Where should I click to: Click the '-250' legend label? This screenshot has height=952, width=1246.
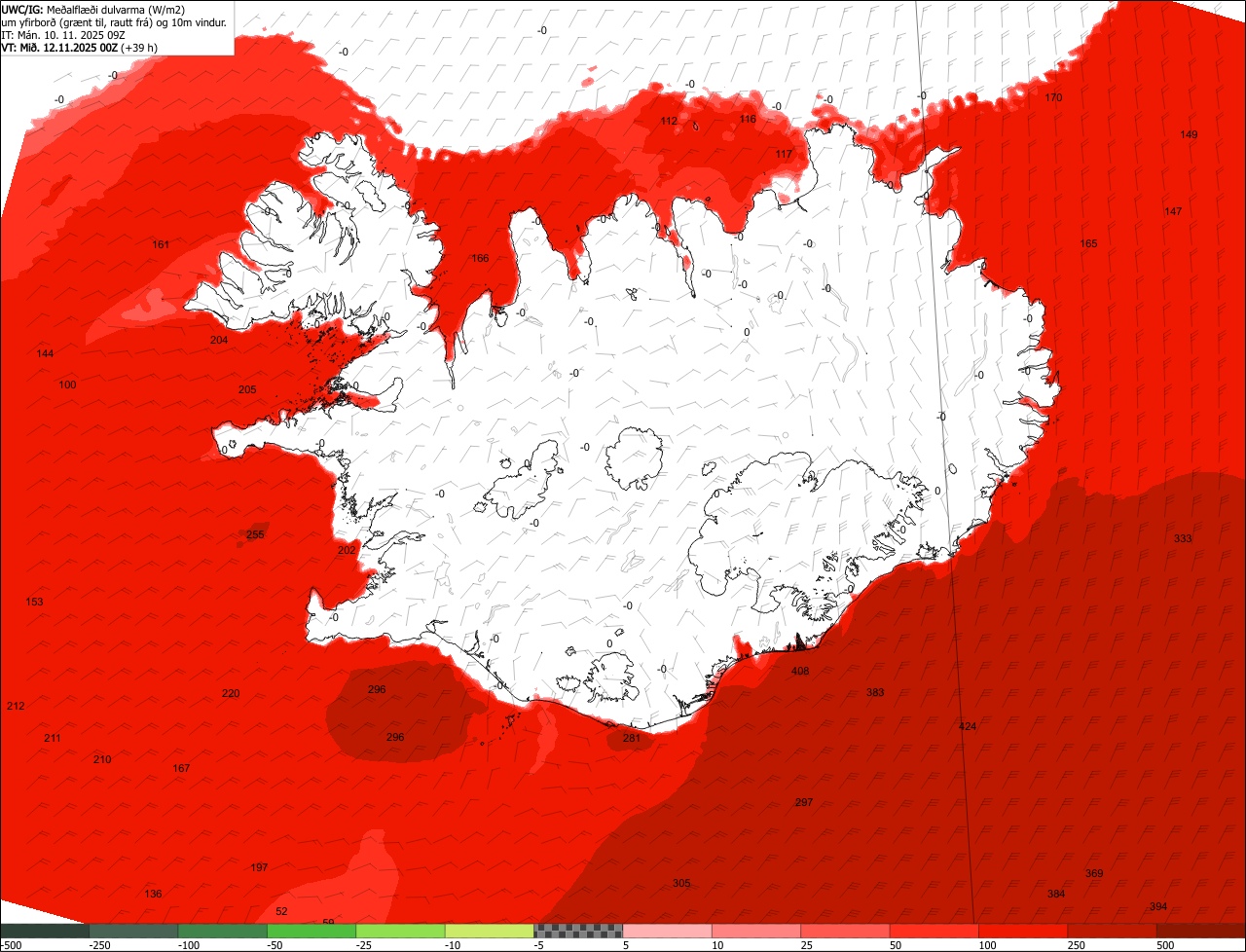click(x=99, y=945)
